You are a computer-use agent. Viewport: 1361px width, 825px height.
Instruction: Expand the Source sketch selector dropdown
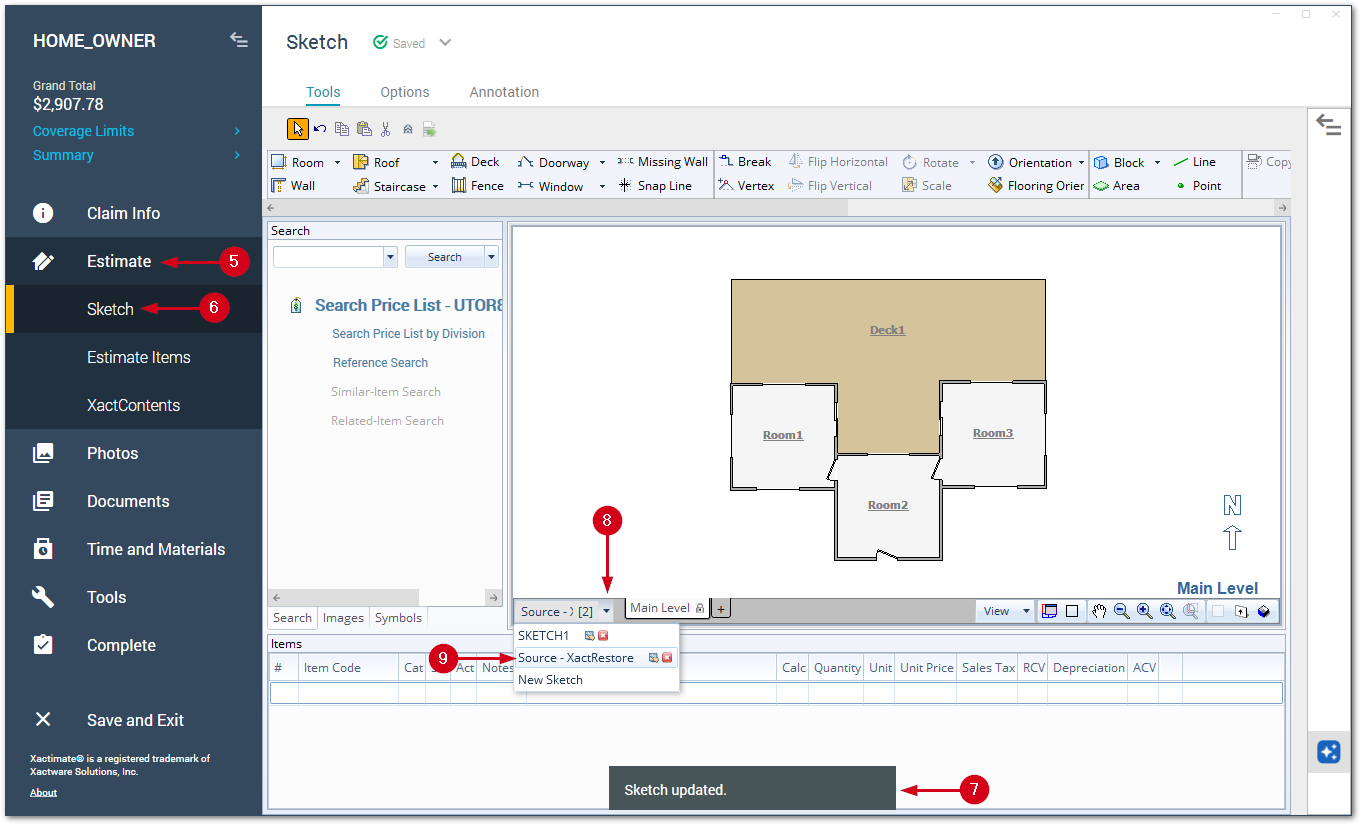click(x=606, y=611)
